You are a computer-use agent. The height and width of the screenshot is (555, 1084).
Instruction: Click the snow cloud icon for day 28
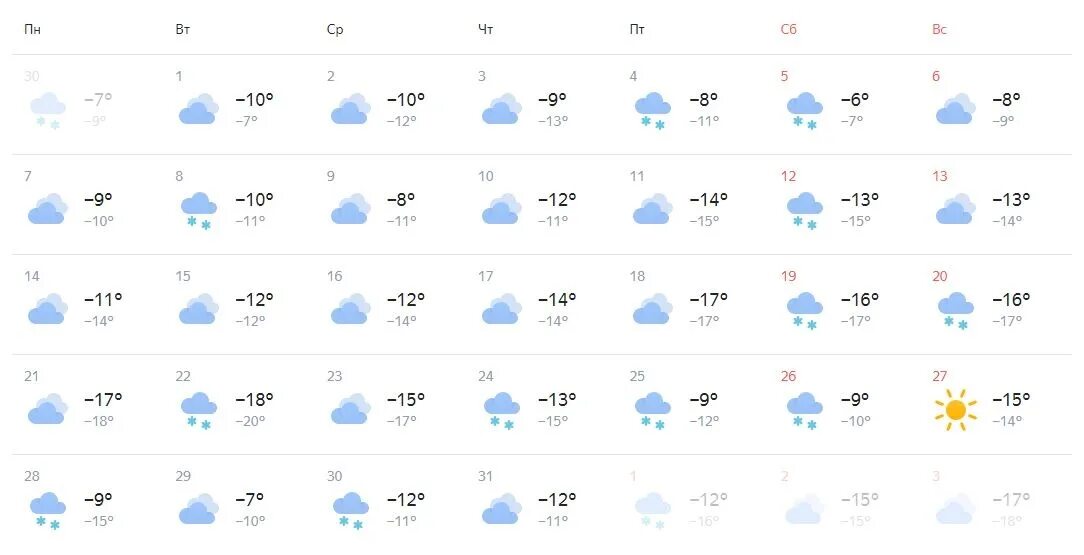[47, 511]
